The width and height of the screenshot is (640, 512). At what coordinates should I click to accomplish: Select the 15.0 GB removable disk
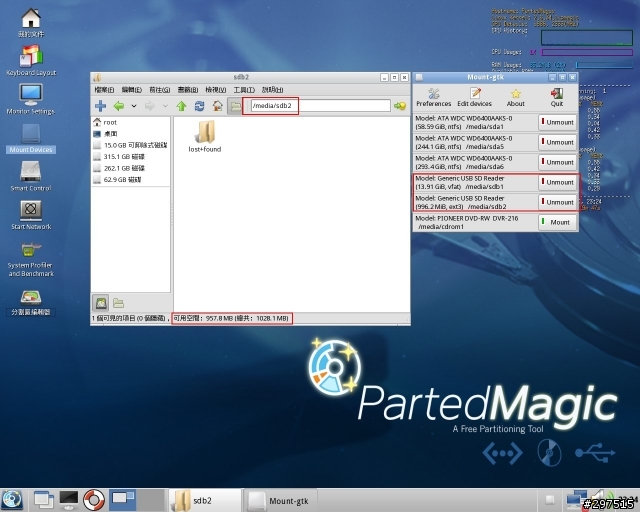pyautogui.click(x=131, y=145)
